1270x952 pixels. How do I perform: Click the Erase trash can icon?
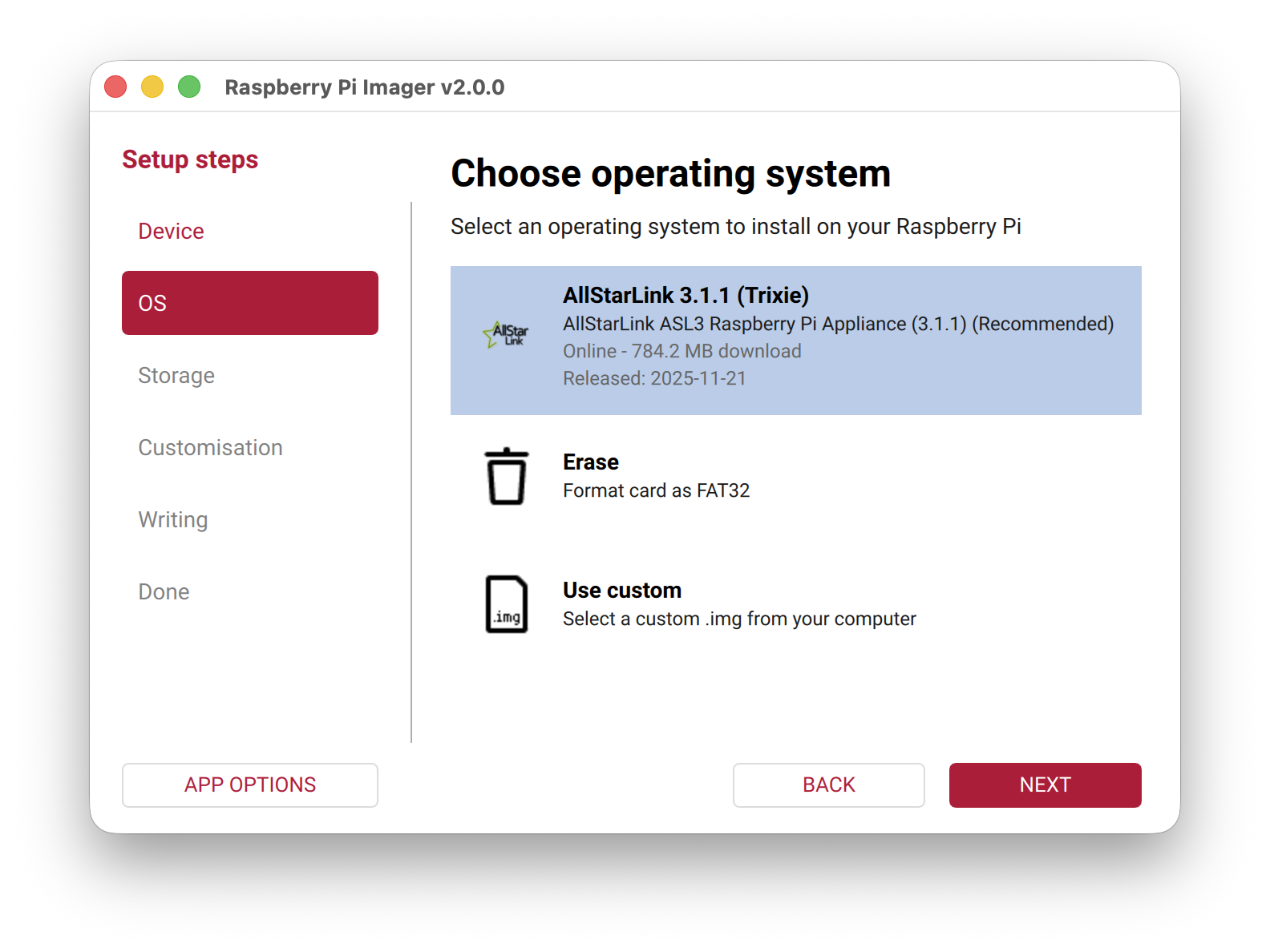pyautogui.click(x=507, y=477)
